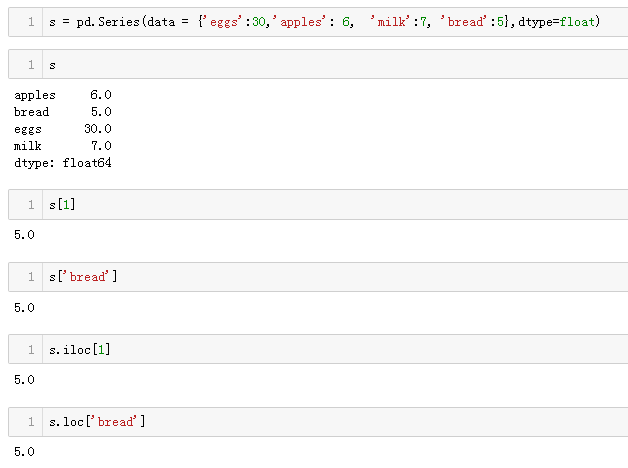Click the 5.0 output below s.loc['bread']
This screenshot has width=628, height=468.
point(24,452)
